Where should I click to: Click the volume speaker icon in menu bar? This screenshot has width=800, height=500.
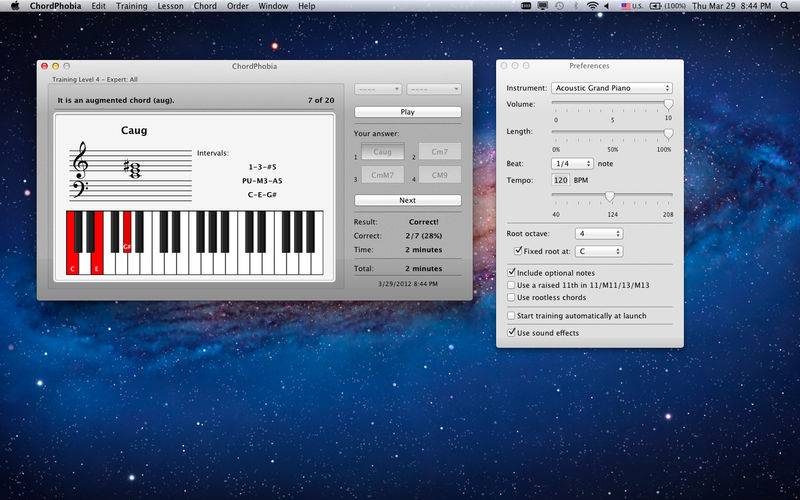click(x=606, y=6)
